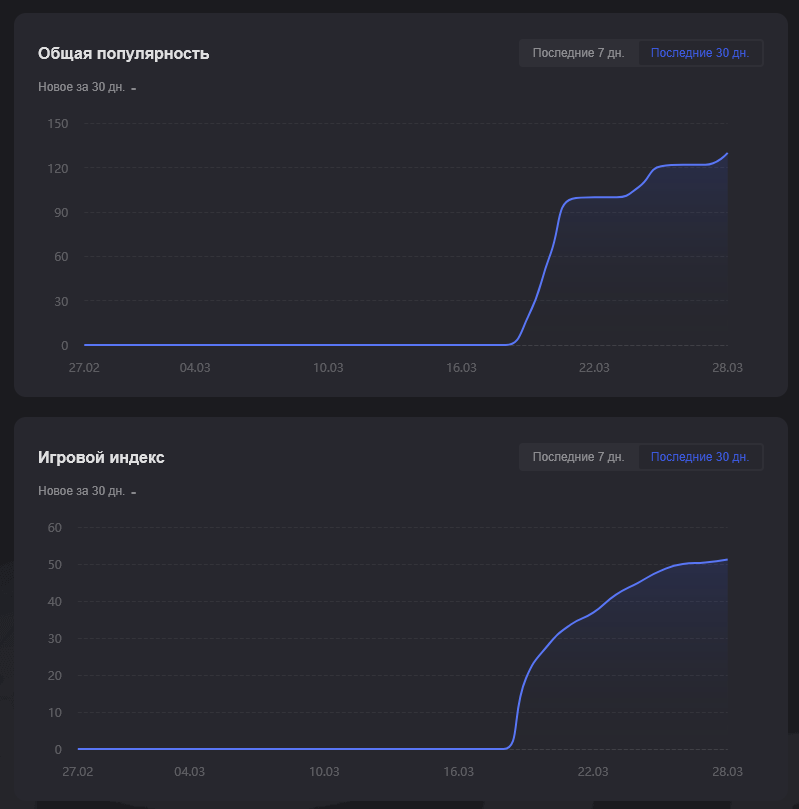
Task: Click the 150 value on popularity axis
Action: tap(57, 123)
